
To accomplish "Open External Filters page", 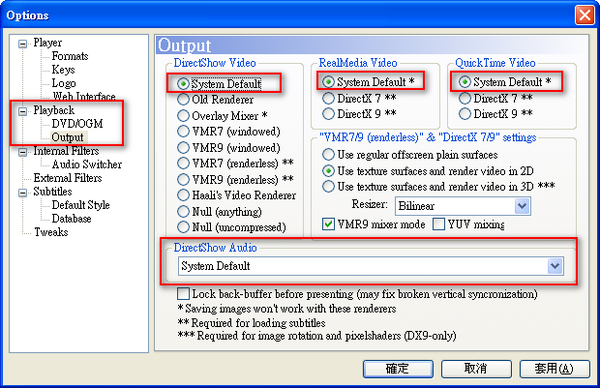I will 68,178.
